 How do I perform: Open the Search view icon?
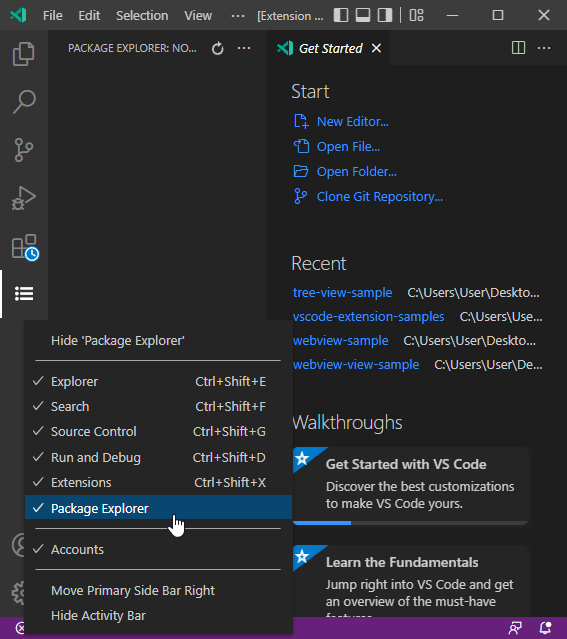[24, 101]
